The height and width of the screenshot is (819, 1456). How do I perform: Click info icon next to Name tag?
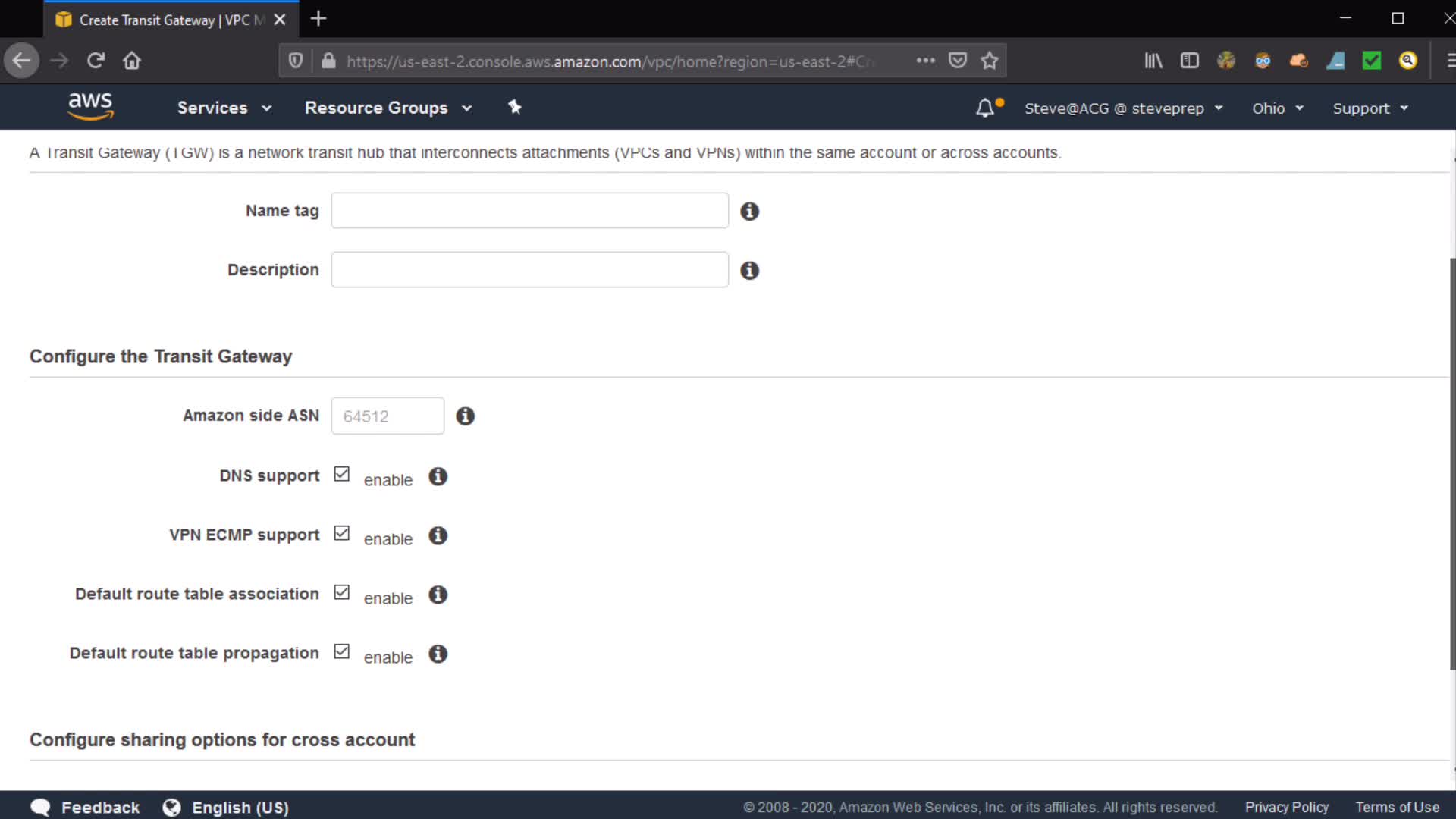(x=749, y=212)
